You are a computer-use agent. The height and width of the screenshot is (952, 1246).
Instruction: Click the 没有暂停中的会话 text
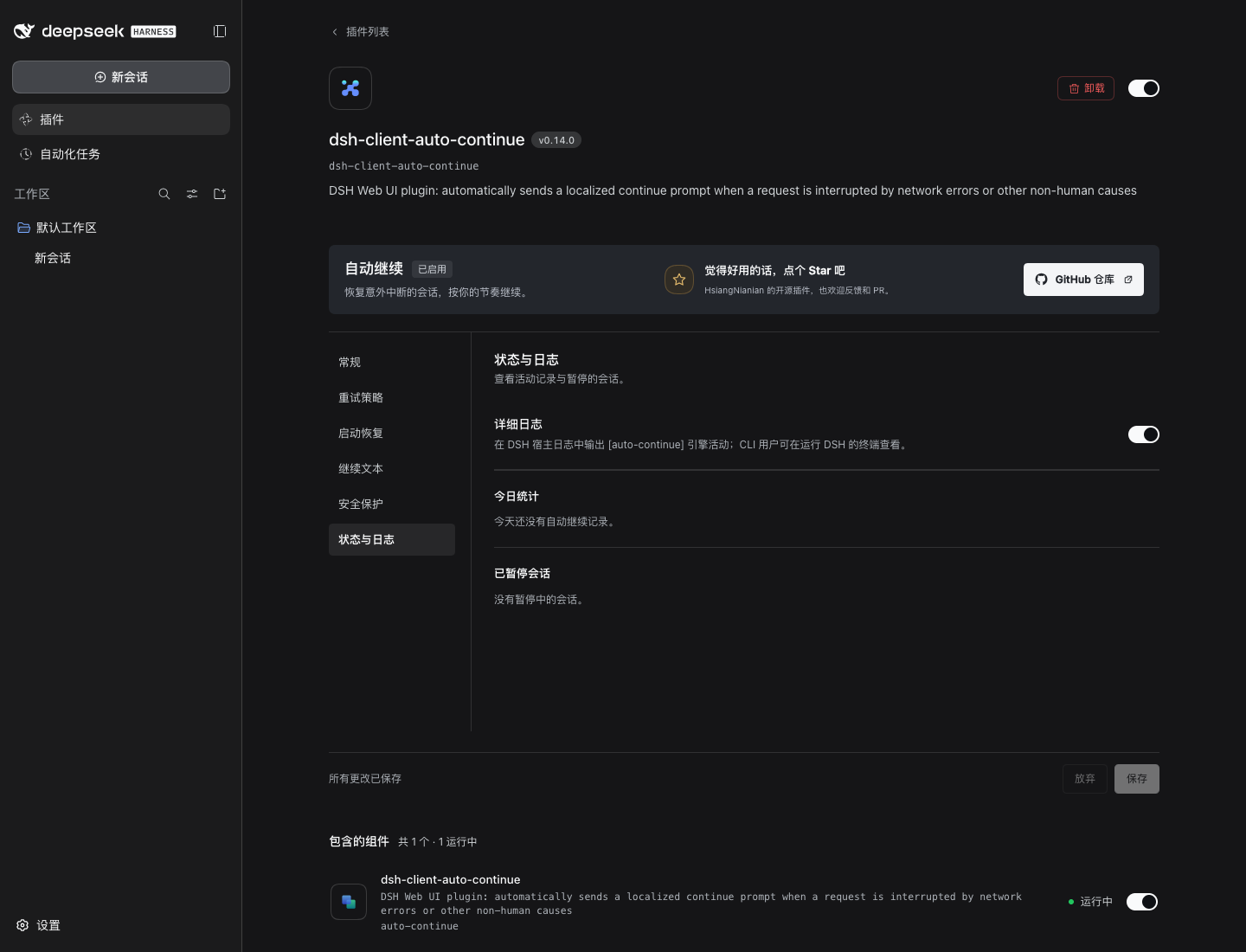click(541, 600)
